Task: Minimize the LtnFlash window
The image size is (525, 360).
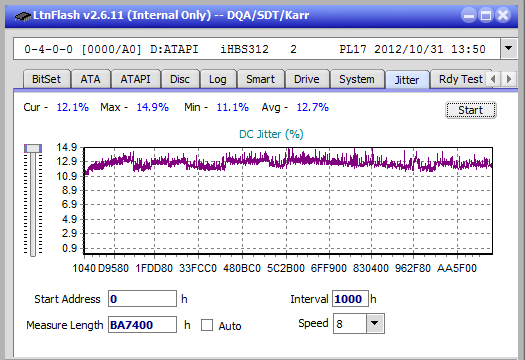Action: point(469,15)
